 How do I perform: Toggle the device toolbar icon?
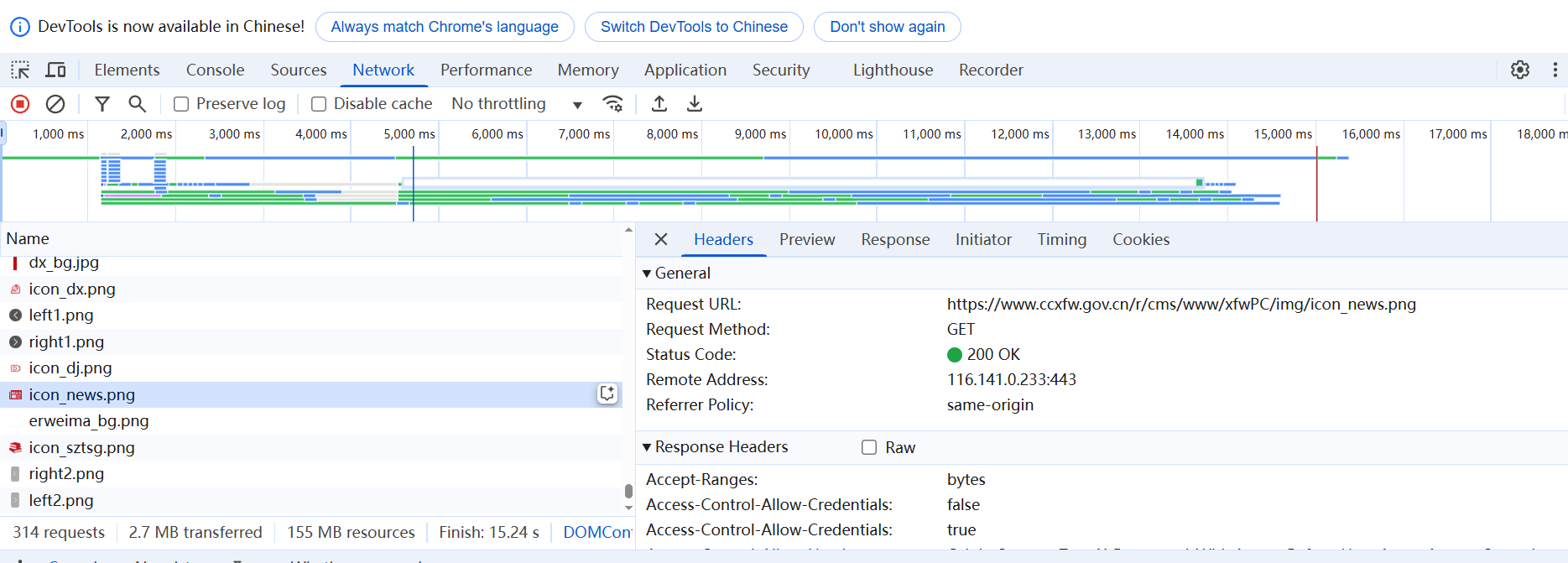56,70
